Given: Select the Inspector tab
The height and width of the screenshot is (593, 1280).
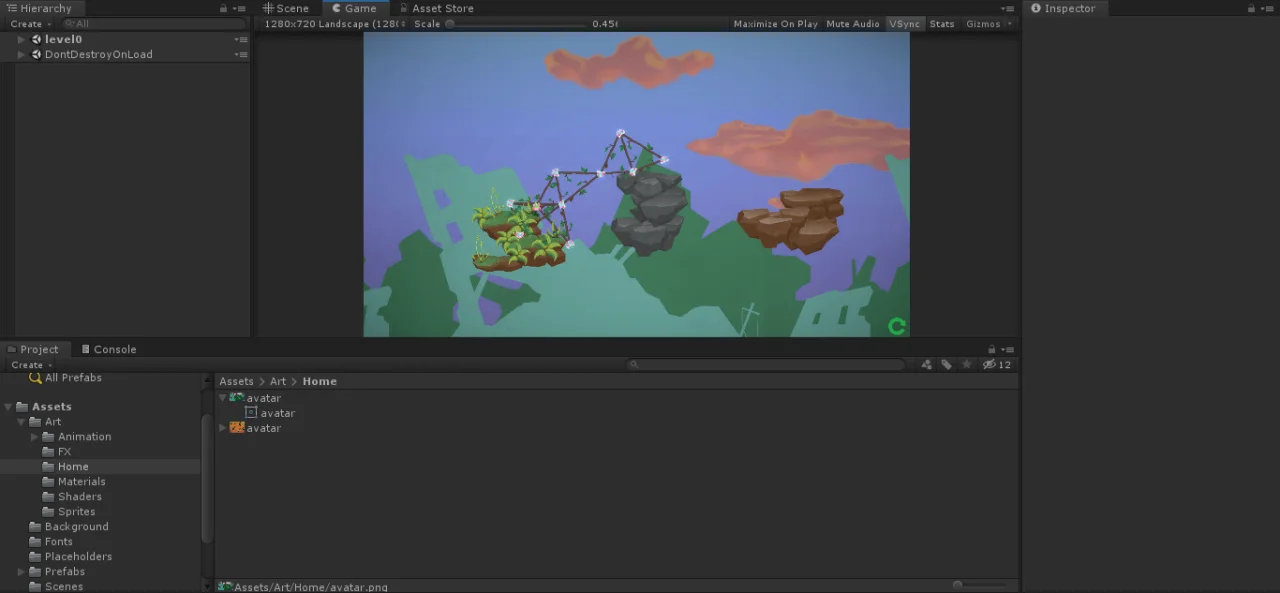Looking at the screenshot, I should coord(1063,8).
